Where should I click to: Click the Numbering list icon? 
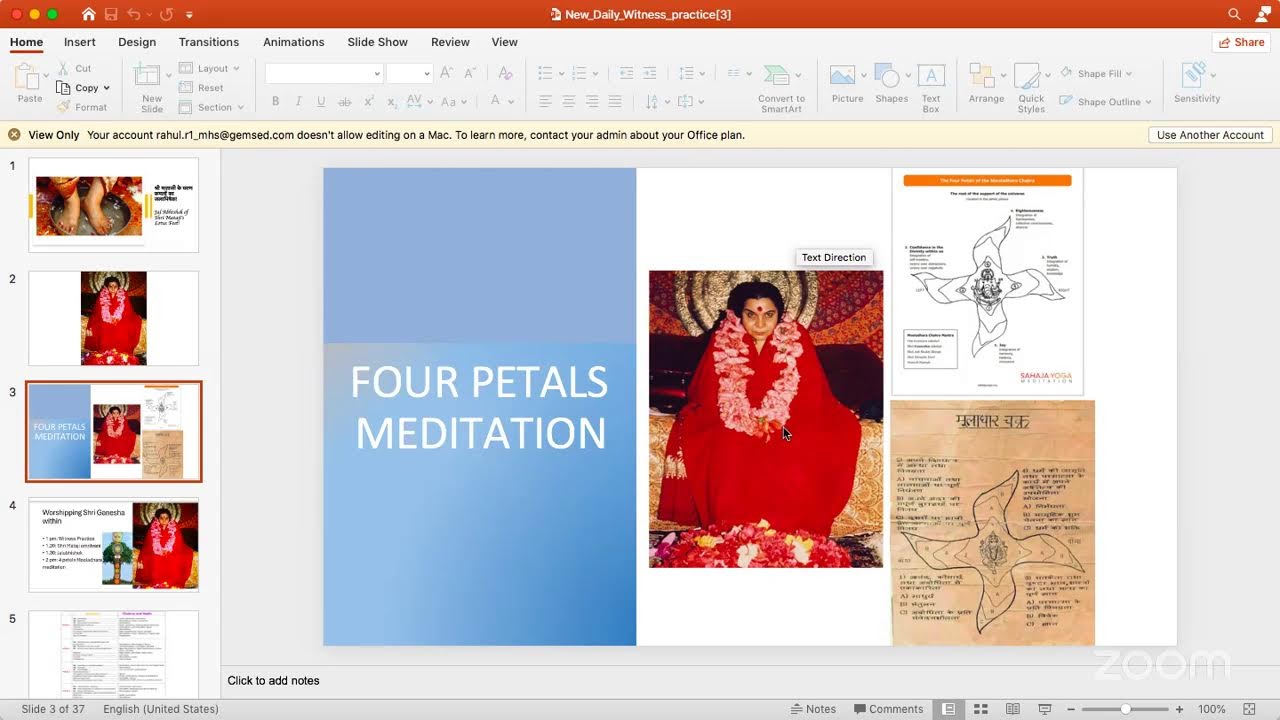coord(580,72)
